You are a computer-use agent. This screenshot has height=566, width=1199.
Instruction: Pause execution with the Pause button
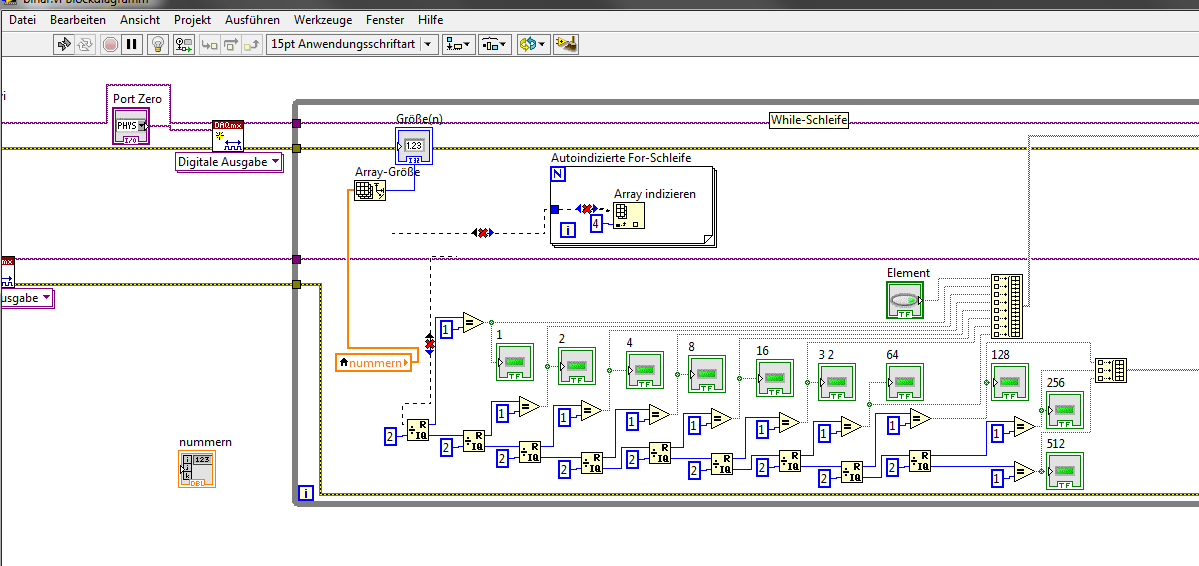point(133,44)
